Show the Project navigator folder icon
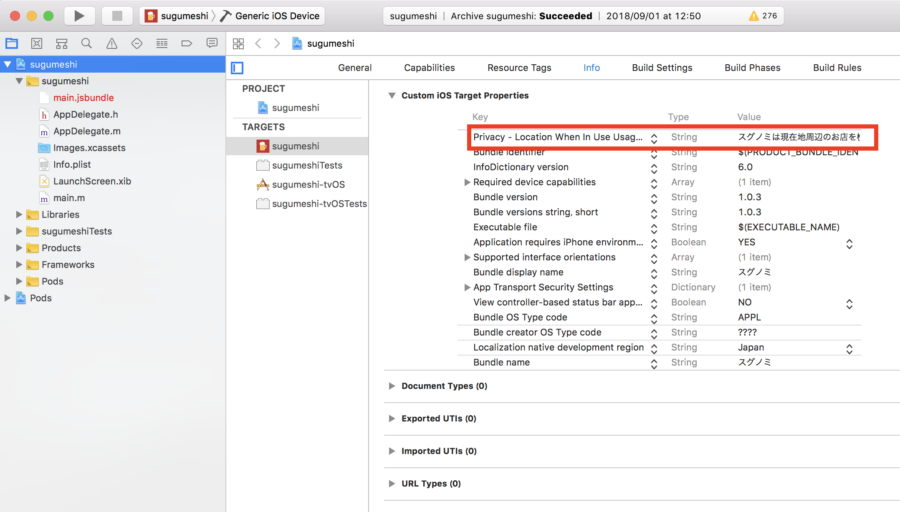Viewport: 900px width, 512px height. tap(11, 43)
